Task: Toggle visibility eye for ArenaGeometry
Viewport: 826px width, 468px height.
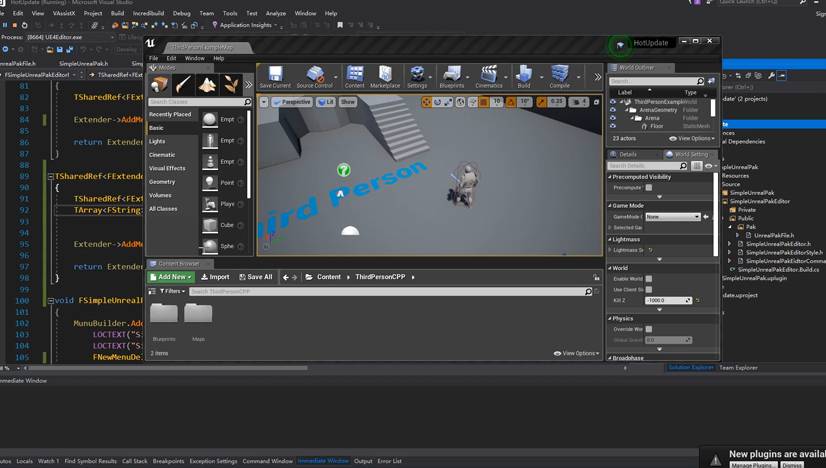Action: point(613,110)
